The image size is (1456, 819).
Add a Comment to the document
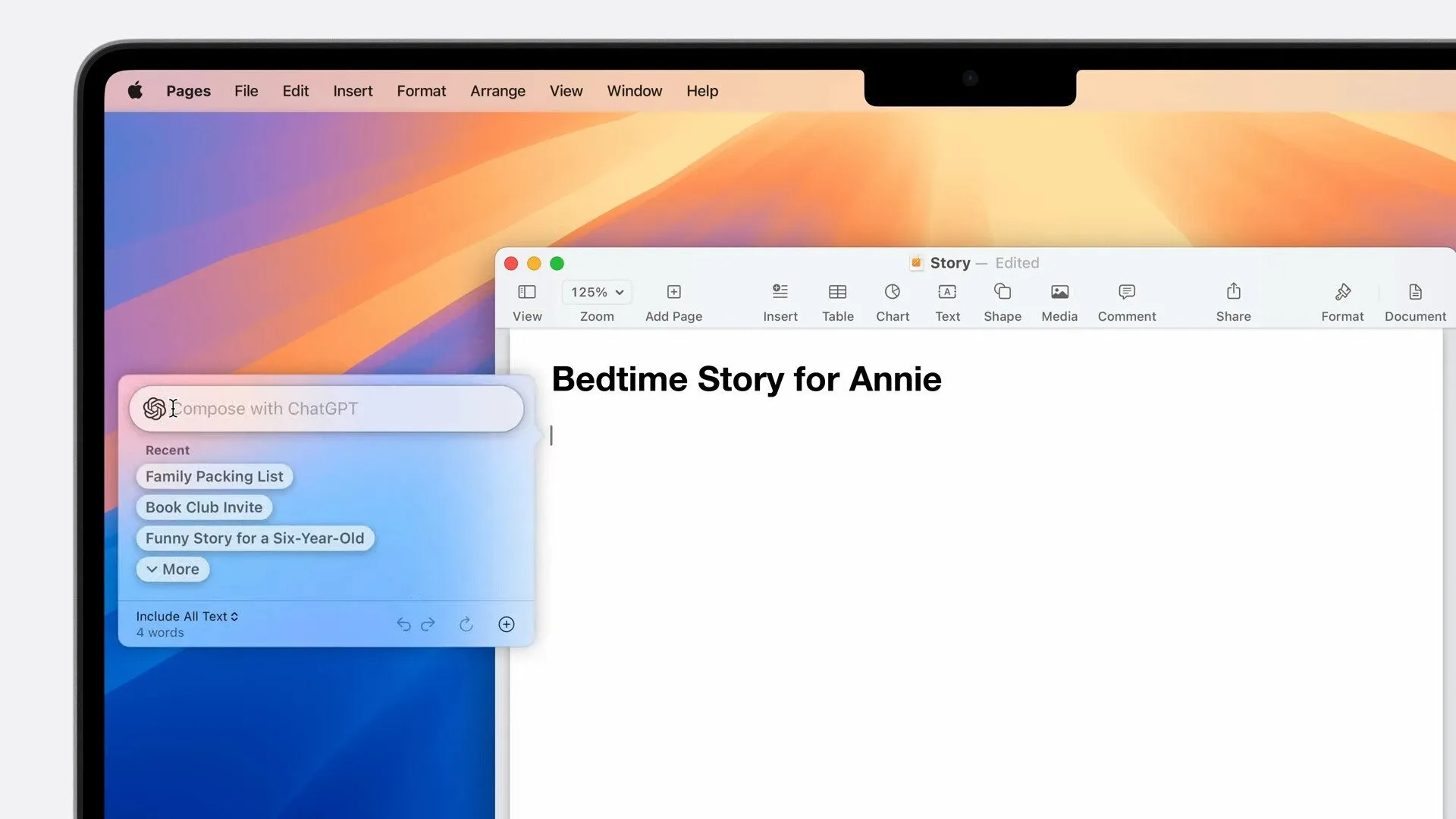(1126, 300)
